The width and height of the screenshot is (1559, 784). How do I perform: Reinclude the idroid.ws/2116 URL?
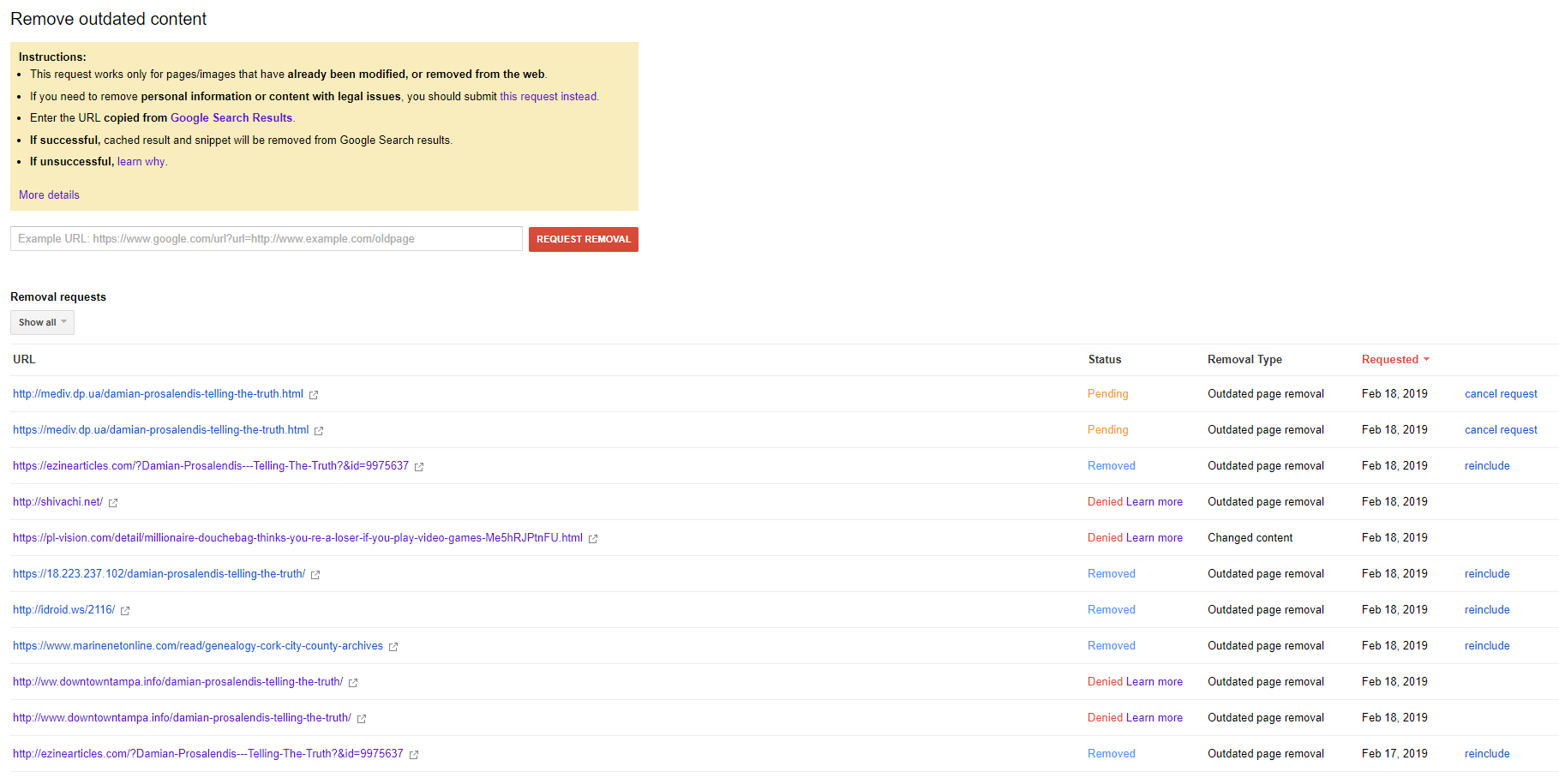coord(1487,610)
